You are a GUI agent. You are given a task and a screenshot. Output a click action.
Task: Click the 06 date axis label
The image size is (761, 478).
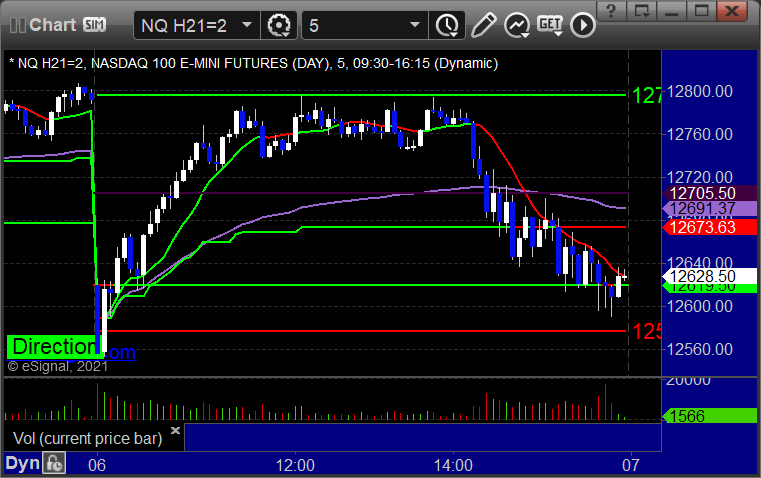point(97,465)
